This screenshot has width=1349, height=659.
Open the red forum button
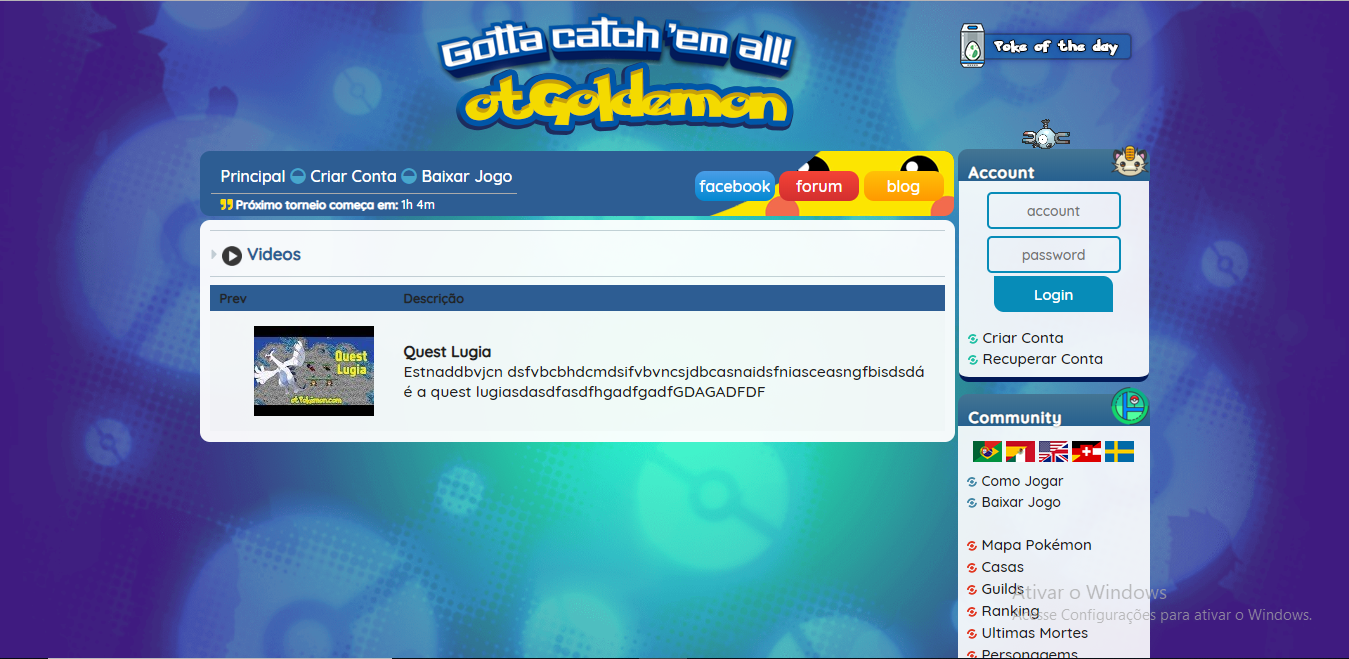click(819, 186)
